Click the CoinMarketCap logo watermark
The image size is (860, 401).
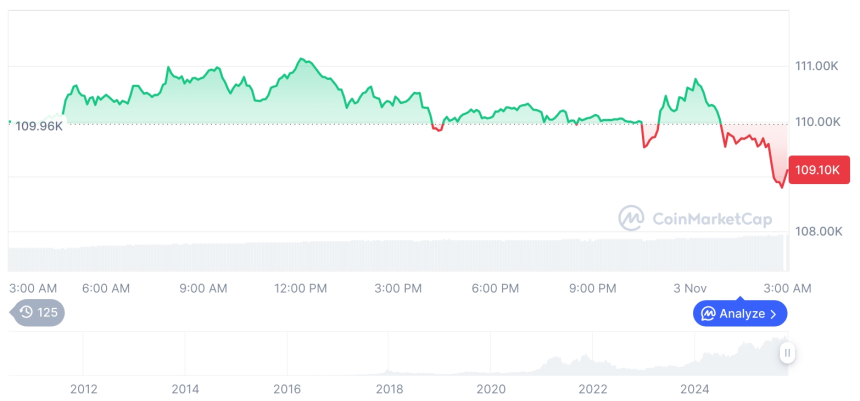pyautogui.click(x=630, y=217)
